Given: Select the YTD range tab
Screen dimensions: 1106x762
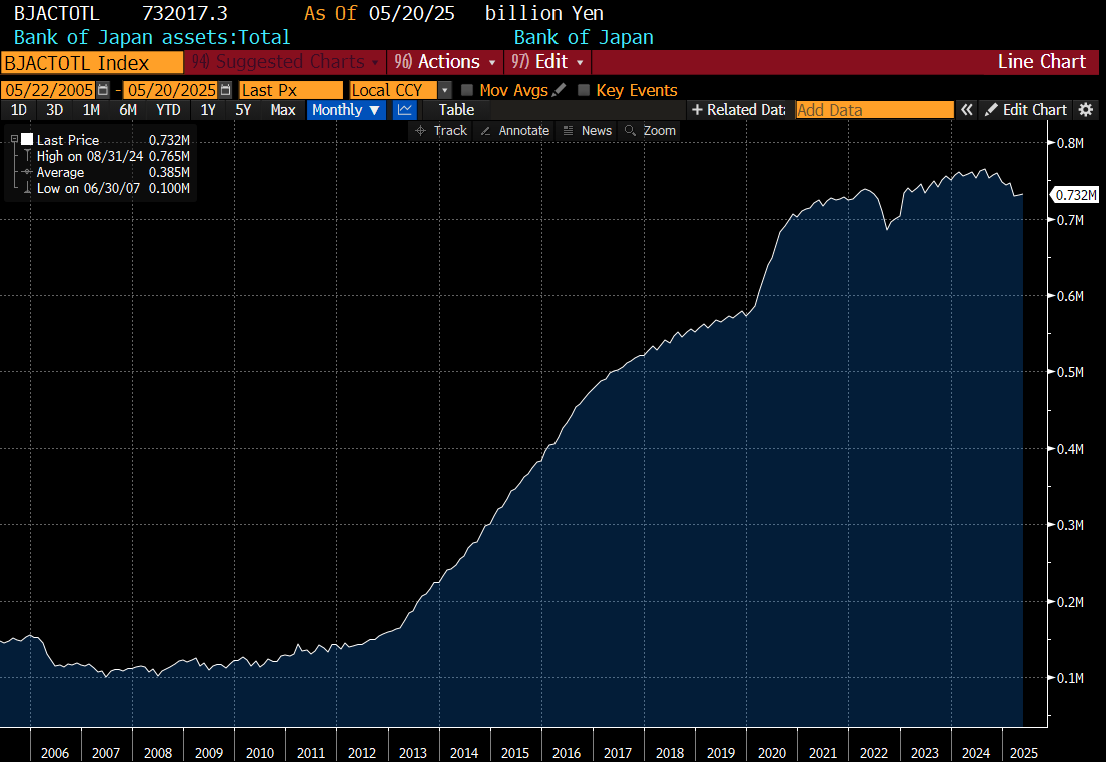Looking at the screenshot, I should pos(168,109).
